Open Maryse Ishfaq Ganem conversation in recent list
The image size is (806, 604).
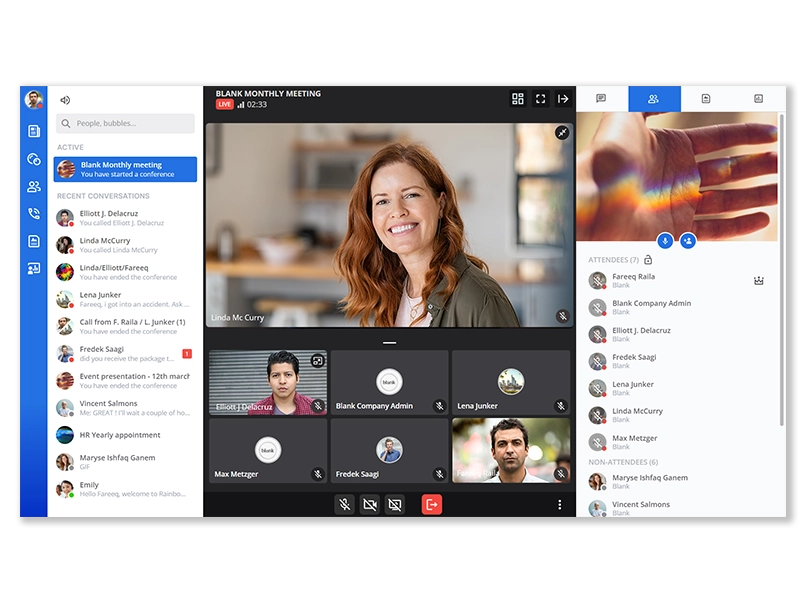[x=125, y=462]
